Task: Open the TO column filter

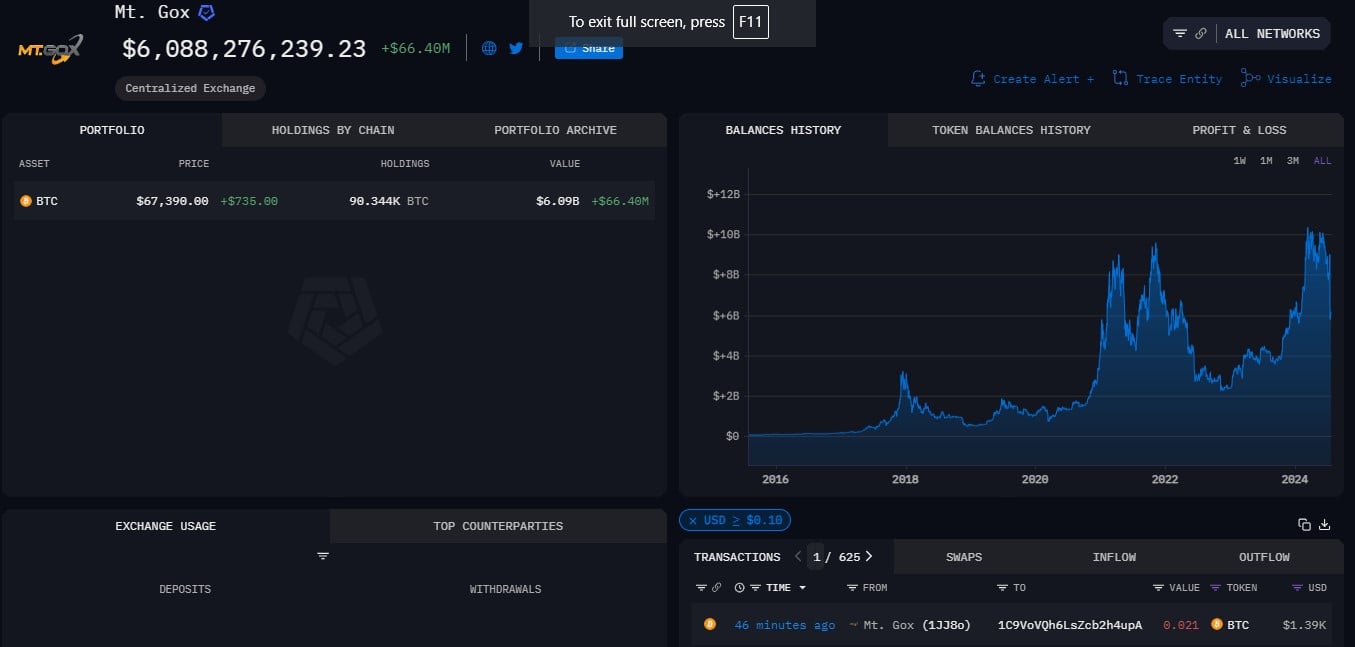Action: tap(1002, 588)
